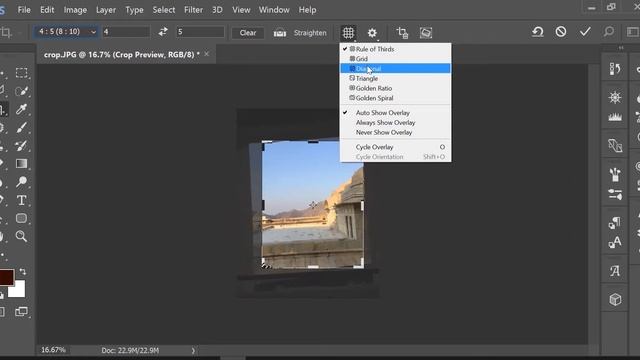Open crop overlay options grid icon

348,33
